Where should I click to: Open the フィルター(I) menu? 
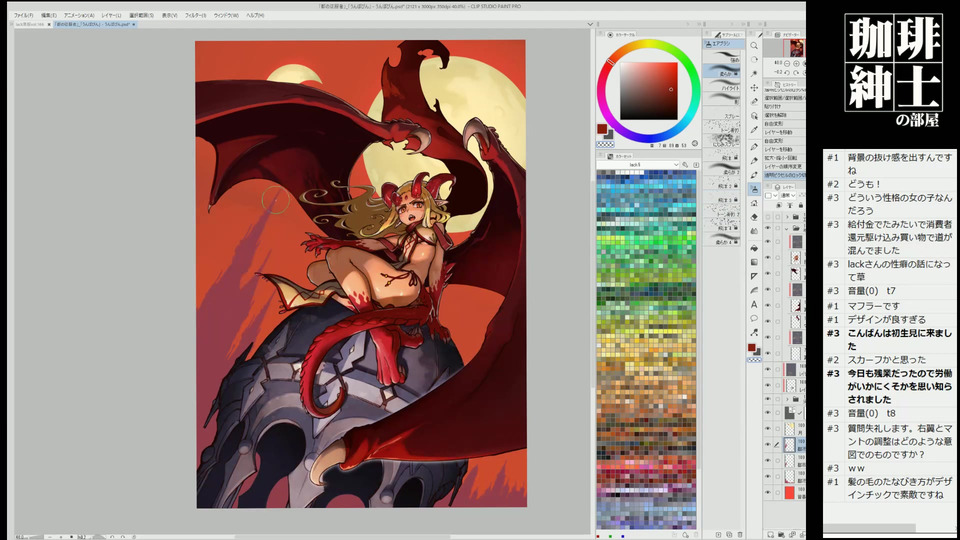pyautogui.click(x=195, y=15)
